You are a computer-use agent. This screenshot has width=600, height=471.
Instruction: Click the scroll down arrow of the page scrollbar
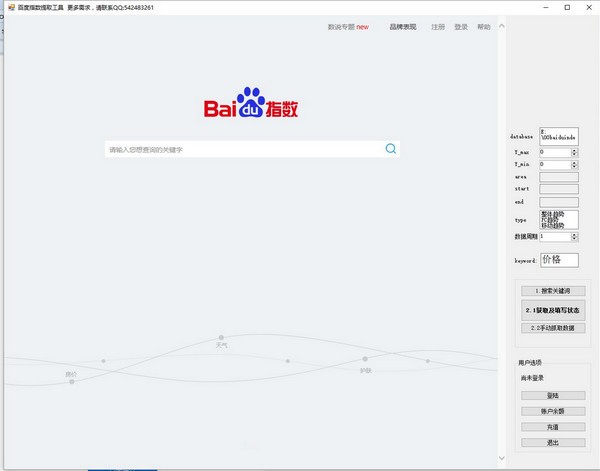[502, 458]
